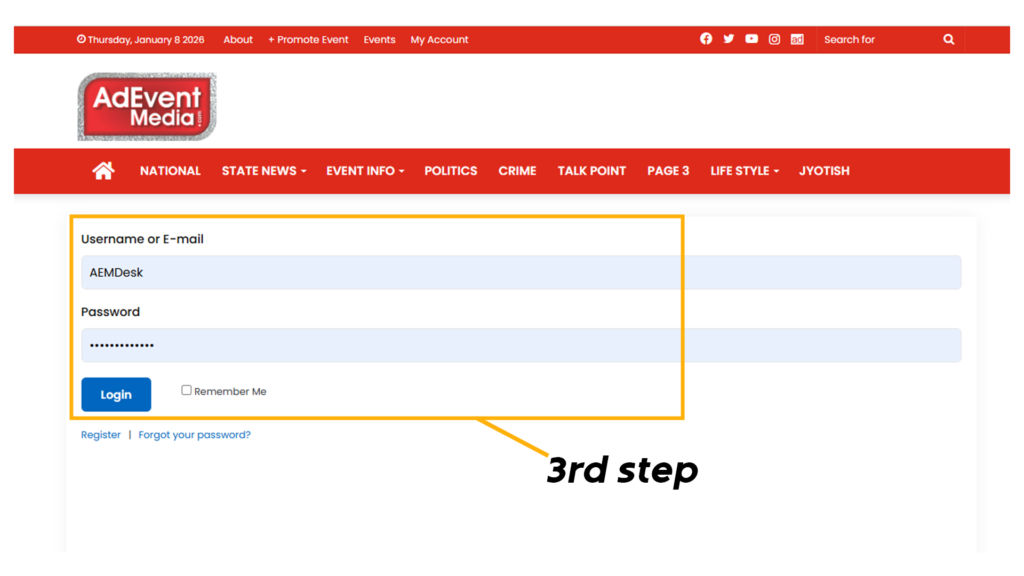Focus the Password input field
1024x576 pixels.
[x=520, y=346]
